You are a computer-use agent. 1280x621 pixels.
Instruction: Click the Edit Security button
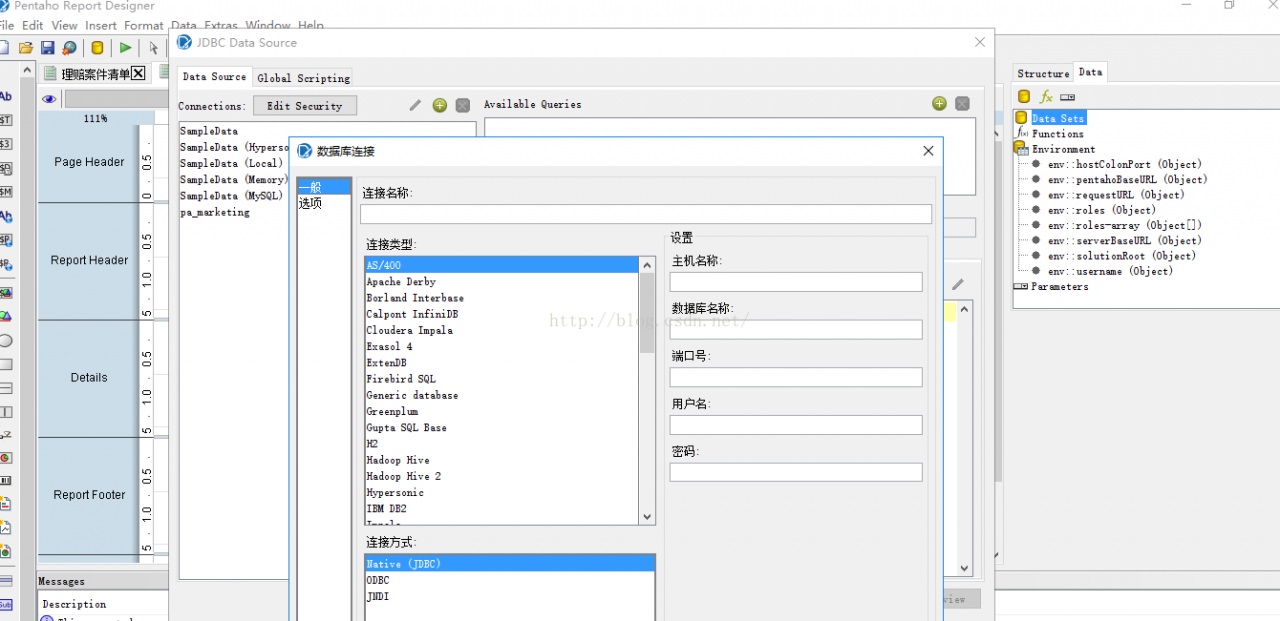[304, 106]
